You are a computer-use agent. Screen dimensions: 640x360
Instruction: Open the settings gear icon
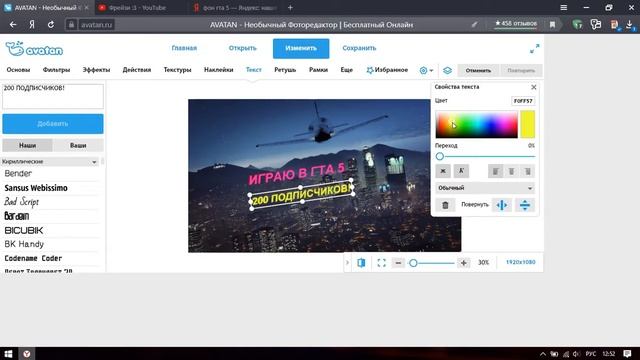click(423, 70)
